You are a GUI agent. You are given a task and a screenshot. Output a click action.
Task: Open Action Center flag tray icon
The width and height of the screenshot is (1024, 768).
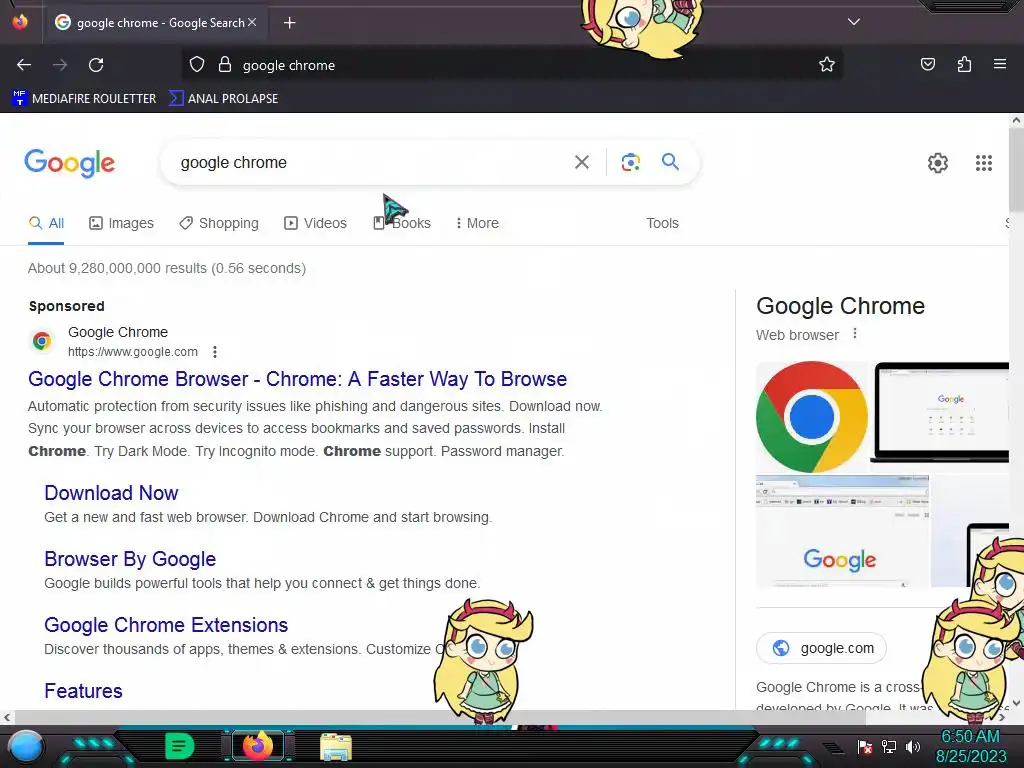(x=865, y=746)
